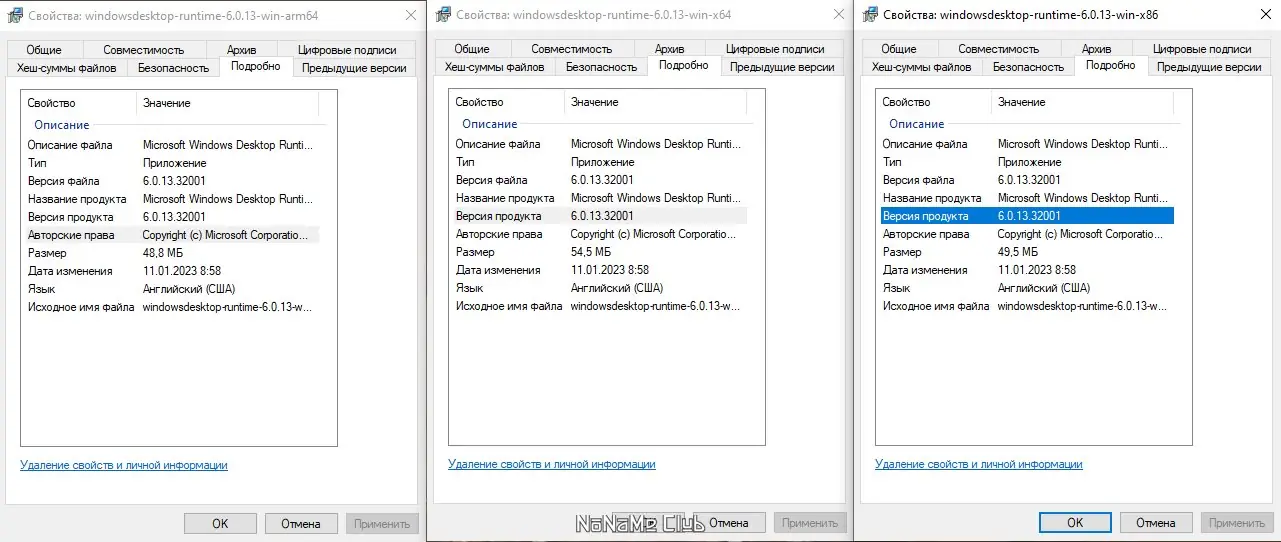The height and width of the screenshot is (542, 1281).
Task: Open Цифровые подписи tab in arm64 window
Action: tap(347, 49)
